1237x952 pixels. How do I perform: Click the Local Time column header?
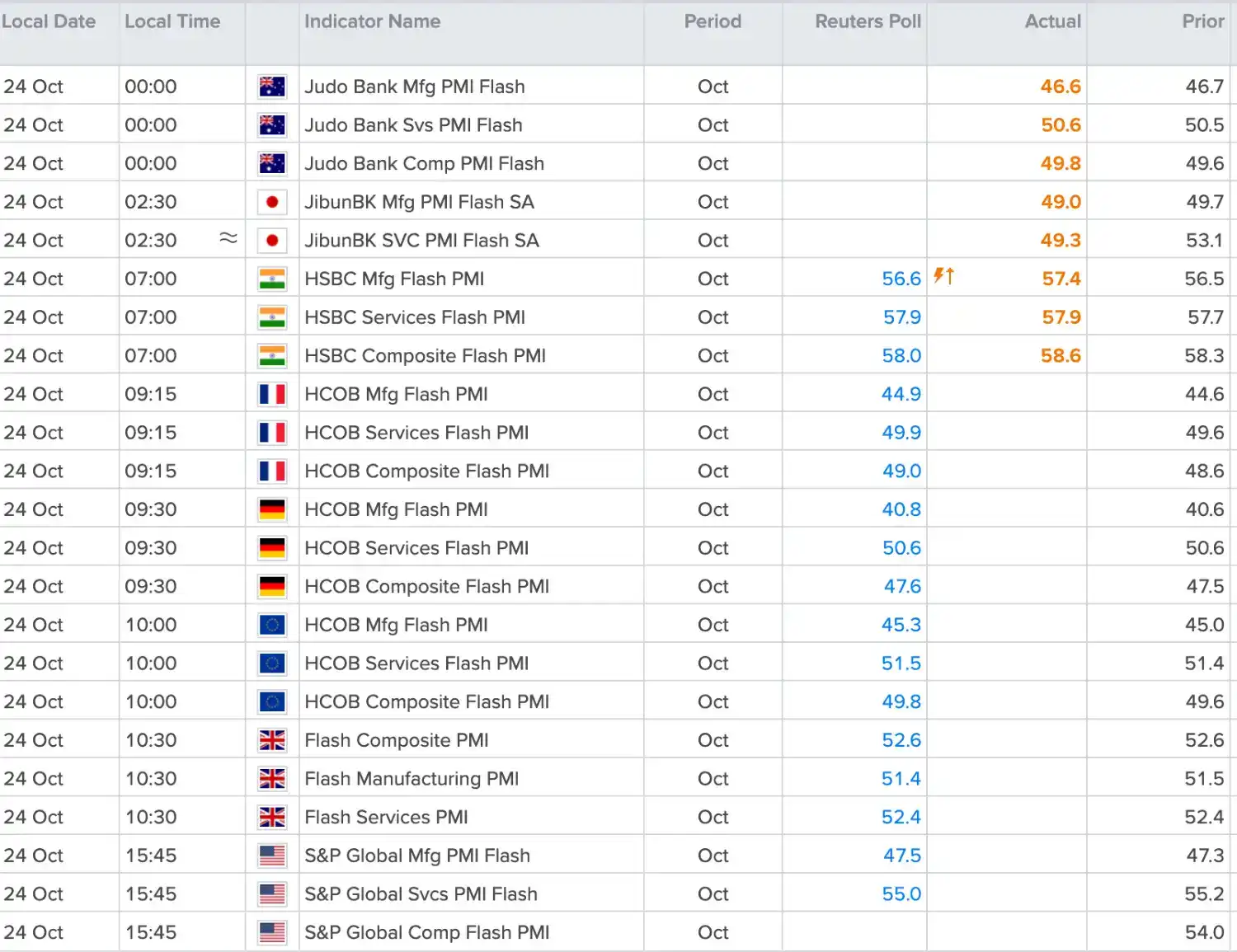(x=172, y=21)
